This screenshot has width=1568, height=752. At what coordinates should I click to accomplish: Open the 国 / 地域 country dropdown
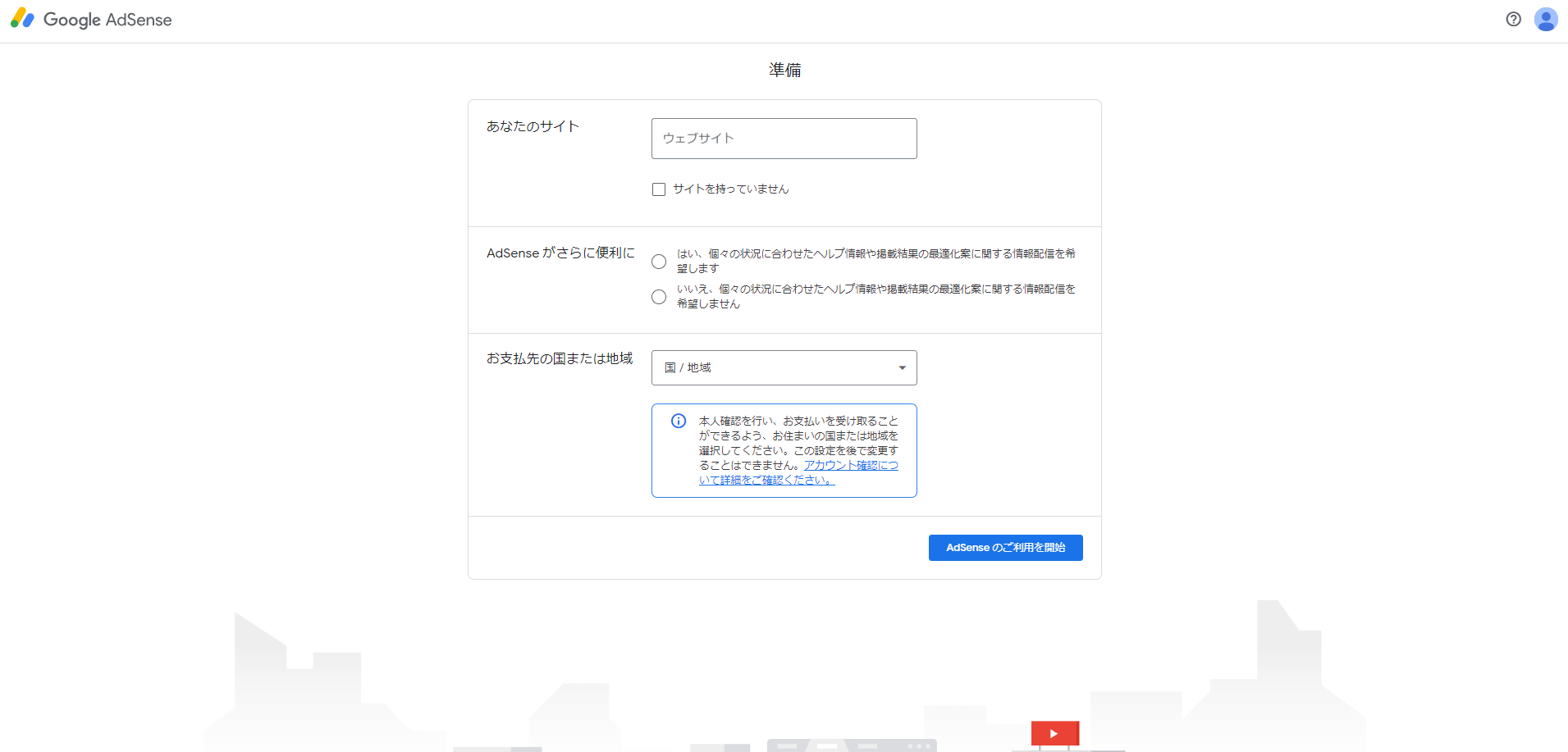point(784,368)
